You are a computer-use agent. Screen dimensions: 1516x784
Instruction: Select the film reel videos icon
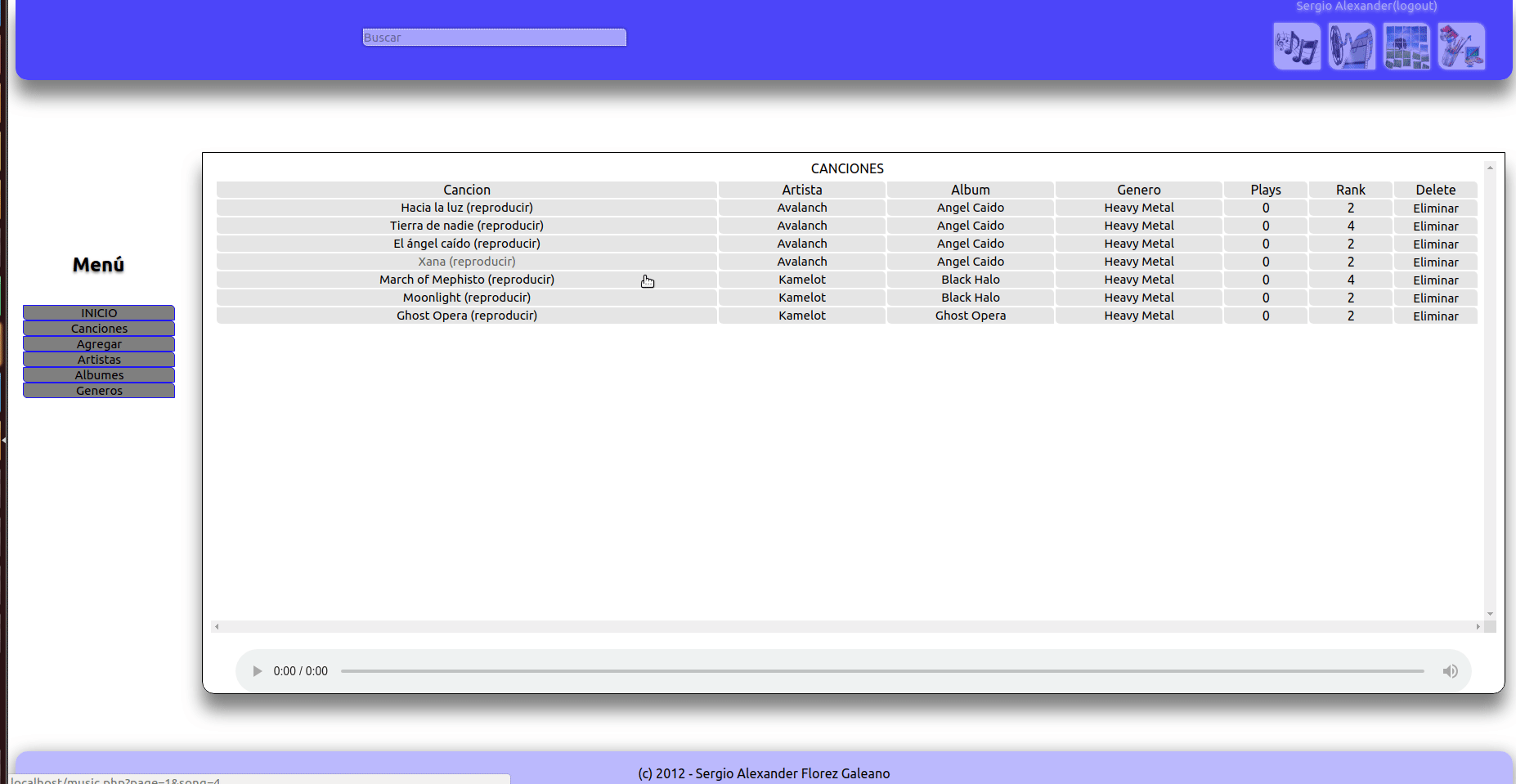point(1352,46)
